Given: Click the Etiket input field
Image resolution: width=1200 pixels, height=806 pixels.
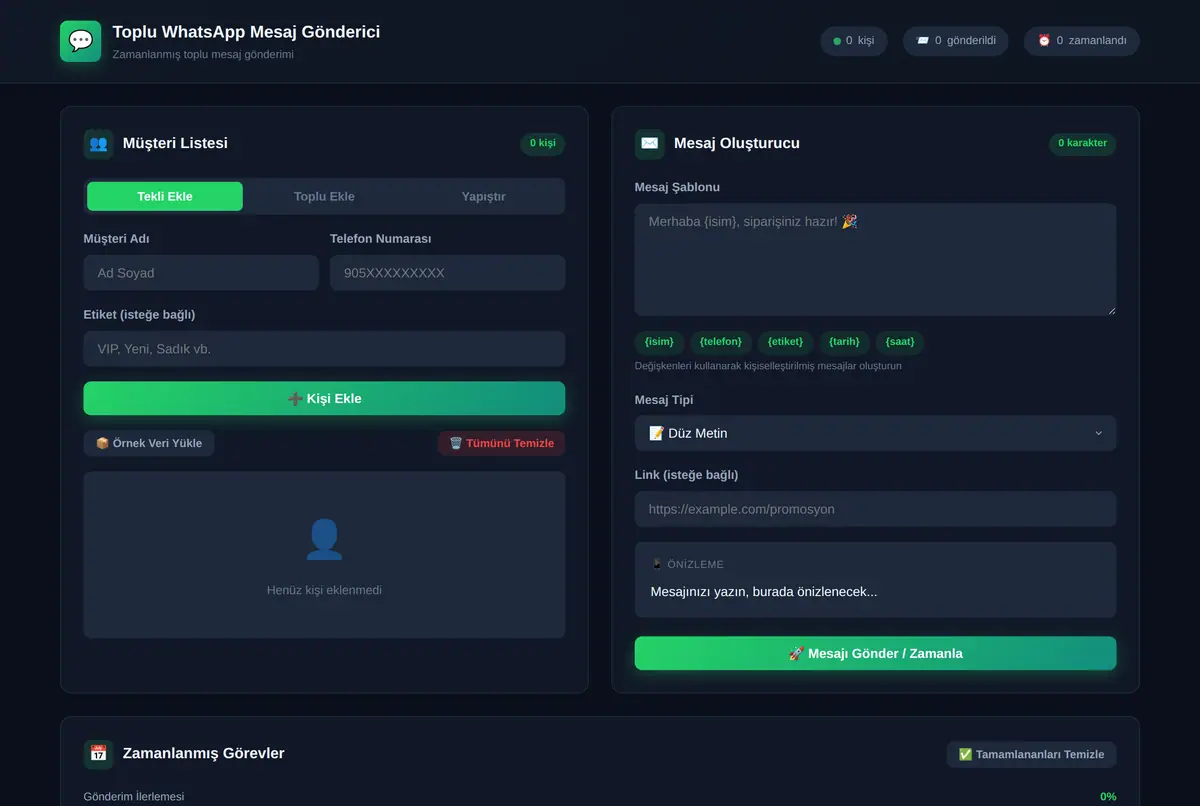Looking at the screenshot, I should (x=324, y=349).
